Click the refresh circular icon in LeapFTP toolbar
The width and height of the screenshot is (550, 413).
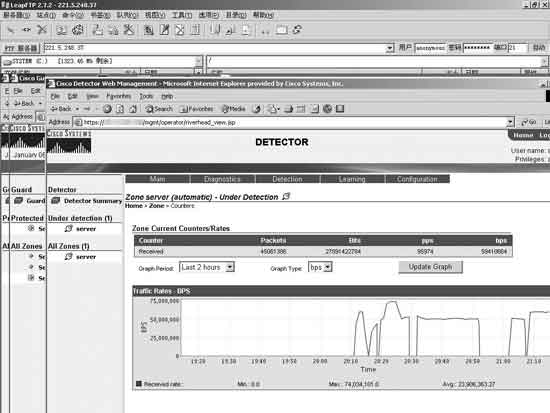coord(78,30)
